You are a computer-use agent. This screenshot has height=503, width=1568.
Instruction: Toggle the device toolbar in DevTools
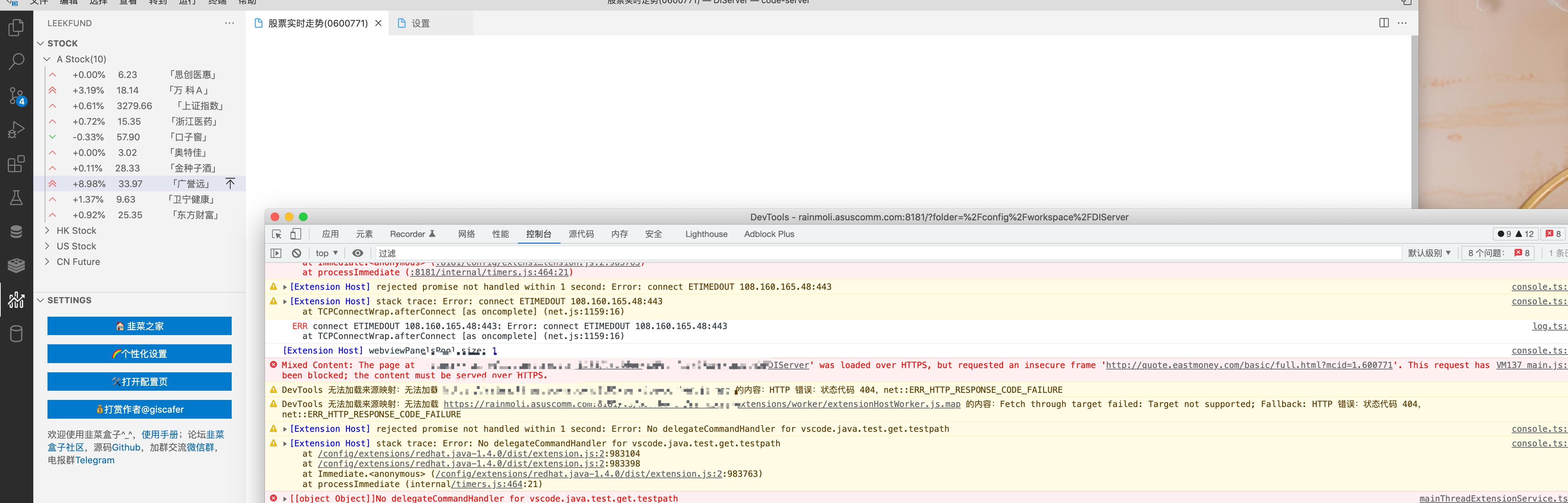click(x=295, y=234)
